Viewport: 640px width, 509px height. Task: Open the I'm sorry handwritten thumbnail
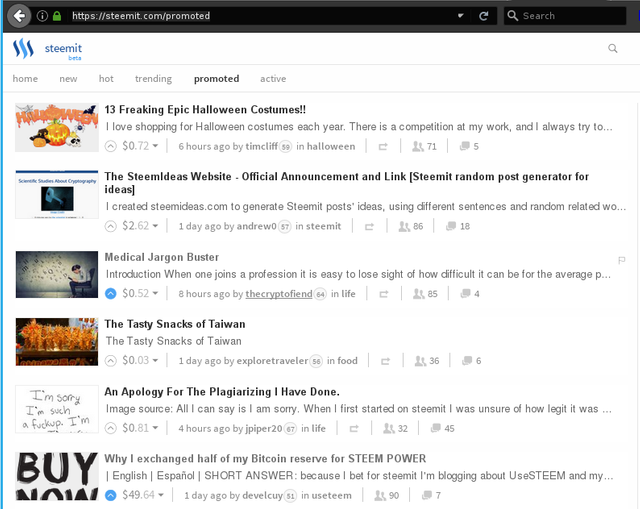57,409
